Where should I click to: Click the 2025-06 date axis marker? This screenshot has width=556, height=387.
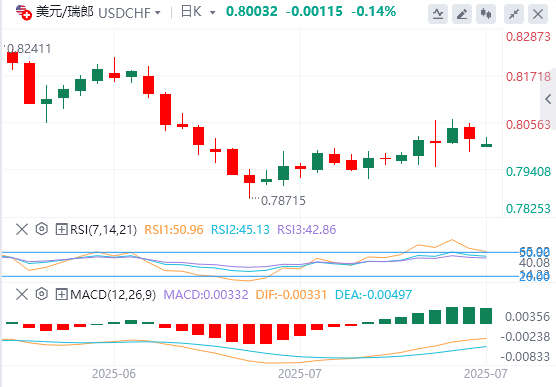(x=114, y=374)
